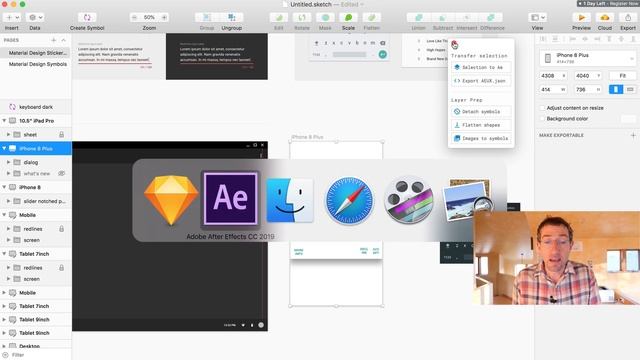This screenshot has height=360, width=640.
Task: Click the Ungroup toolbar icon
Action: click(231, 18)
